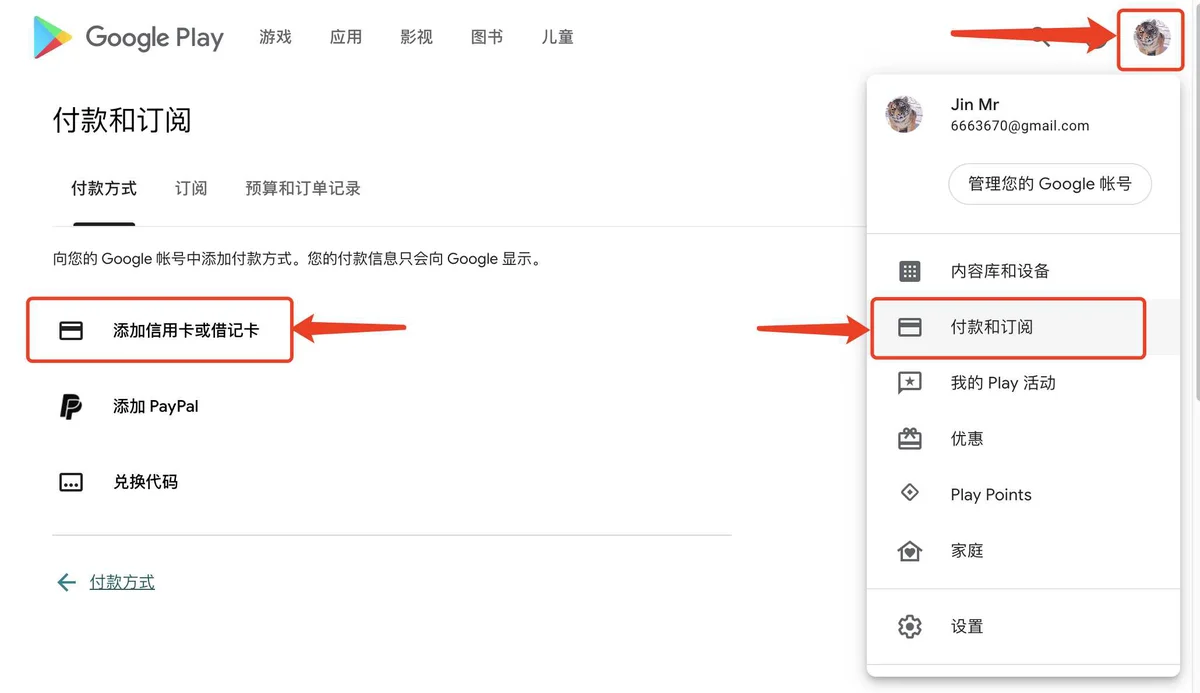Select the 内容库和设备 grid icon

[x=910, y=270]
